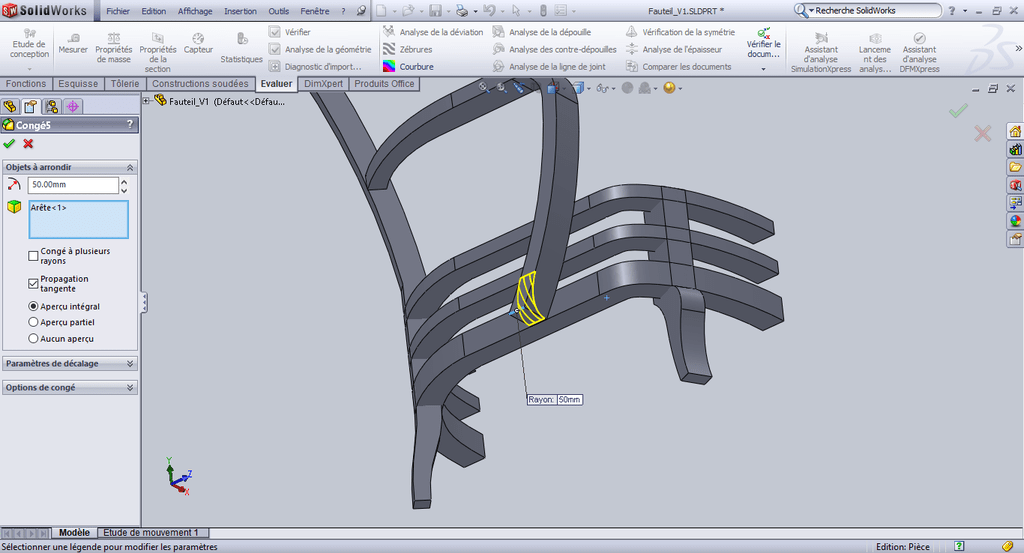Accept the Congé5 fillet with green check
Image resolution: width=1024 pixels, height=553 pixels.
[9, 144]
